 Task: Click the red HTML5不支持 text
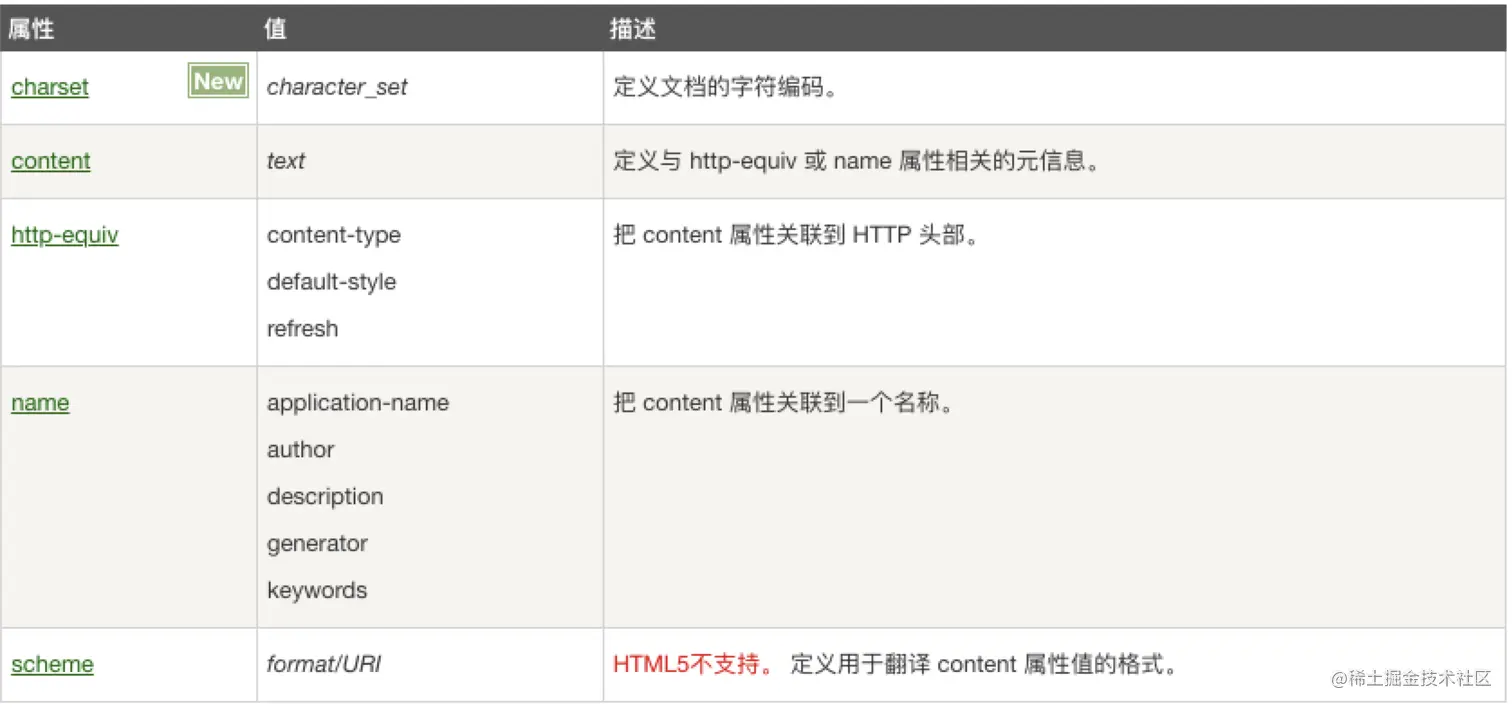click(693, 664)
